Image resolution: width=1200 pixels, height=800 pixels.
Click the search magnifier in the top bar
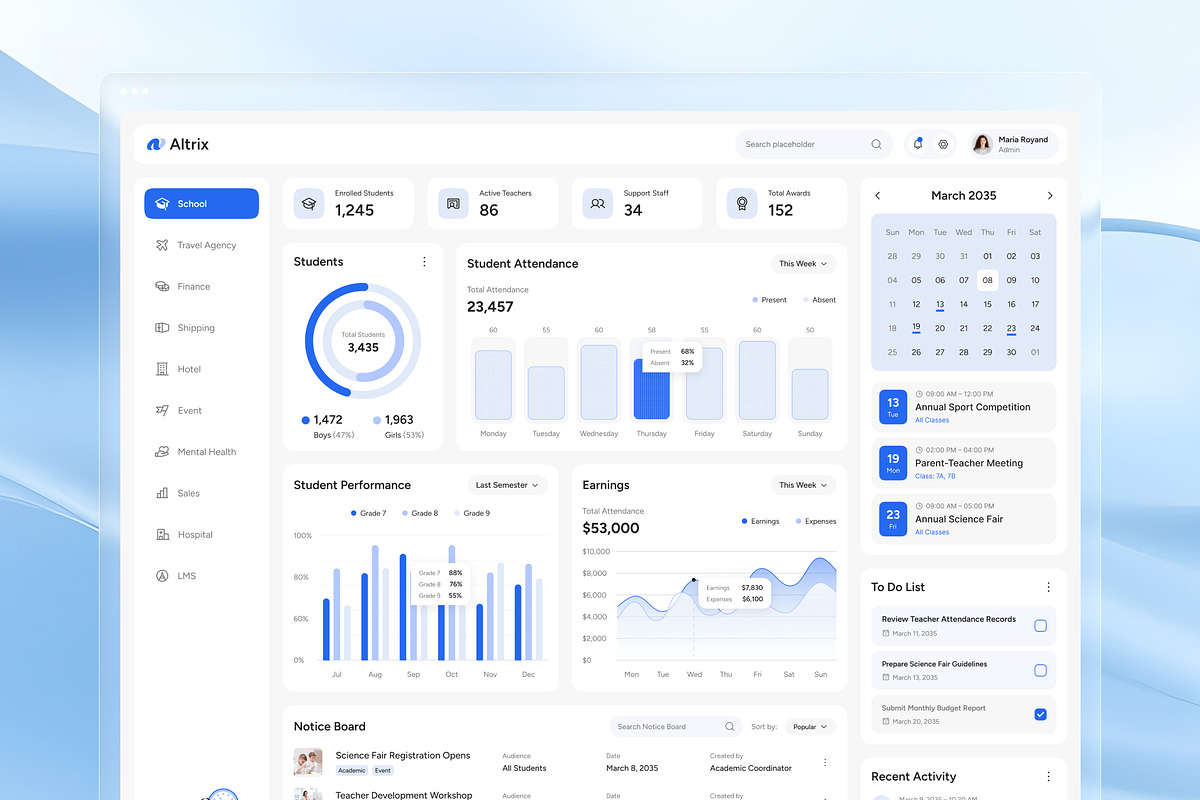[x=876, y=144]
